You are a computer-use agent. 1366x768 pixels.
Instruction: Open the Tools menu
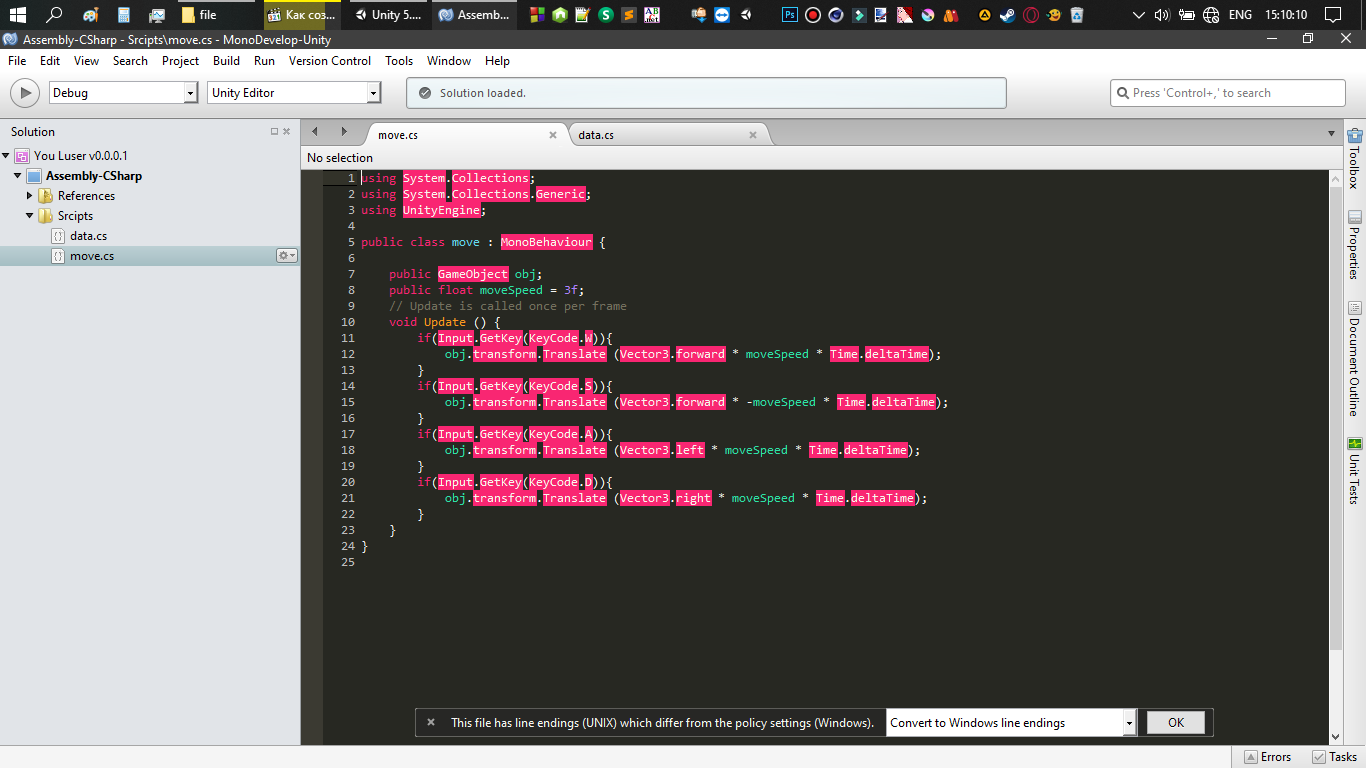point(399,61)
